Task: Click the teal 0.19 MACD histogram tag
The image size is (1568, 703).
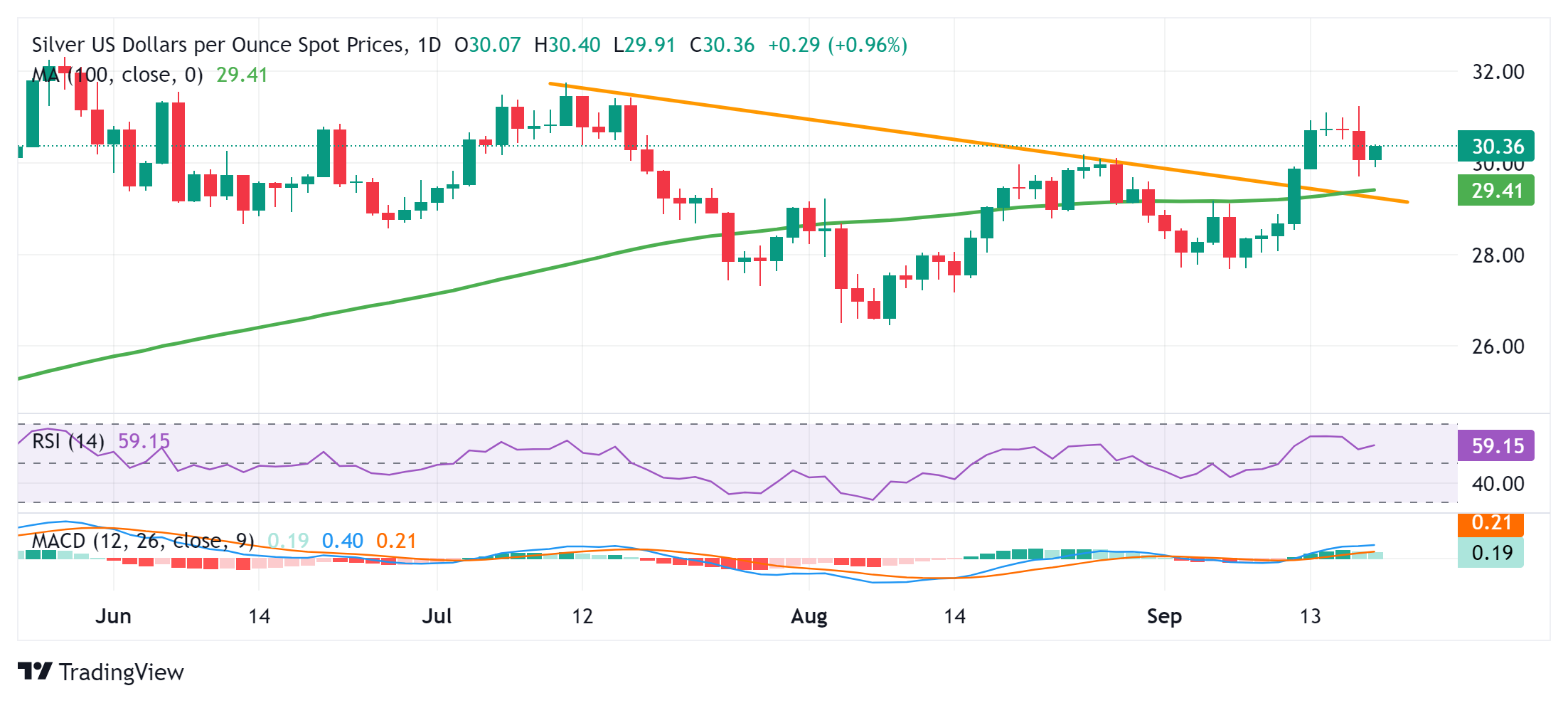Action: click(1490, 553)
